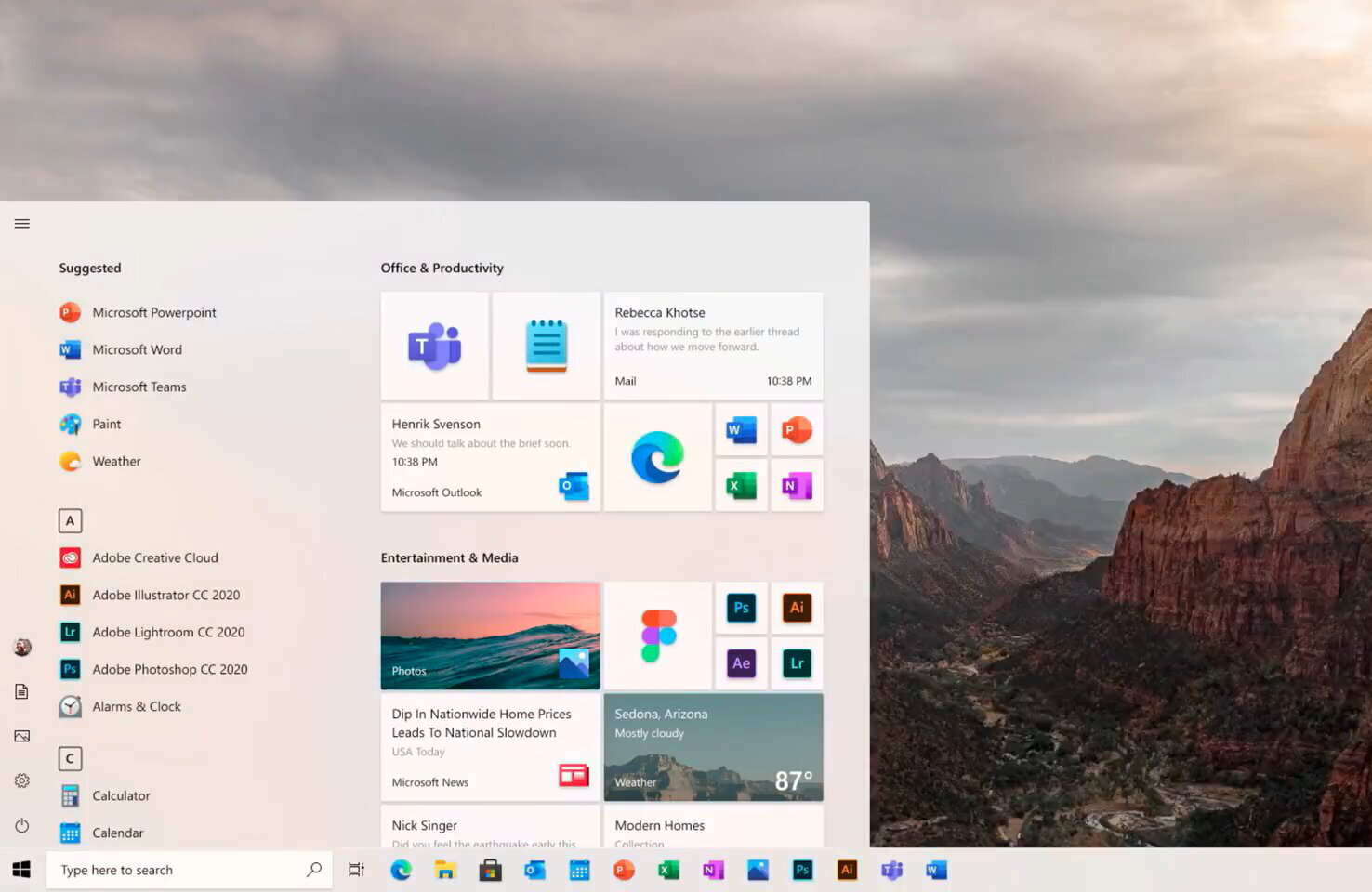Launch Excel from the small tile
The image size is (1372, 892).
(742, 485)
